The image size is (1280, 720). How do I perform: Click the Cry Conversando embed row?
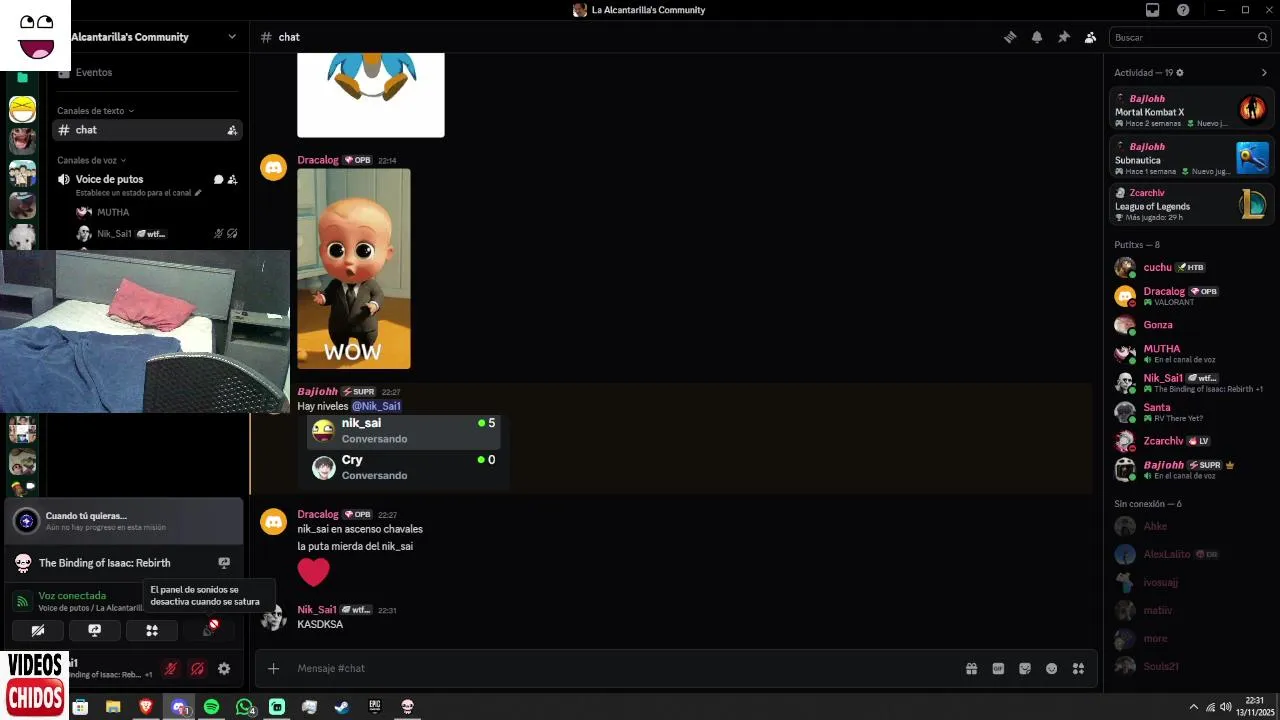405,467
